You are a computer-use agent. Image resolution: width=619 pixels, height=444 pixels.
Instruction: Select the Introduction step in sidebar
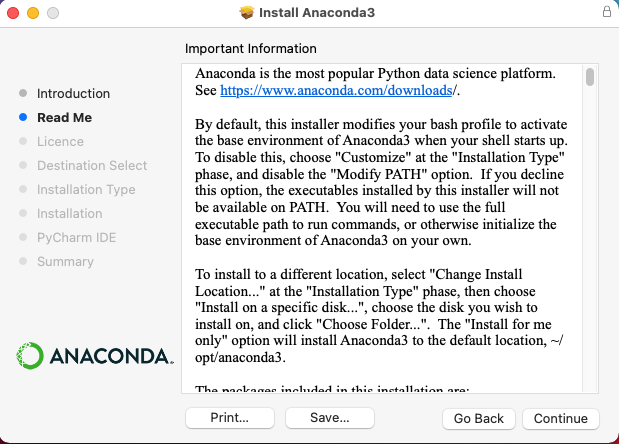[x=73, y=94]
